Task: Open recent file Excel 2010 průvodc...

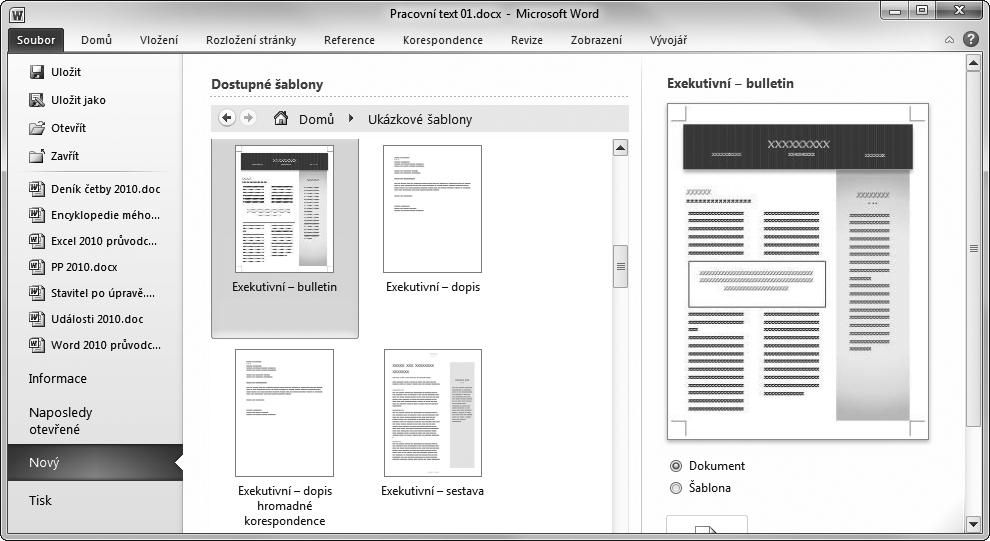Action: [104, 241]
